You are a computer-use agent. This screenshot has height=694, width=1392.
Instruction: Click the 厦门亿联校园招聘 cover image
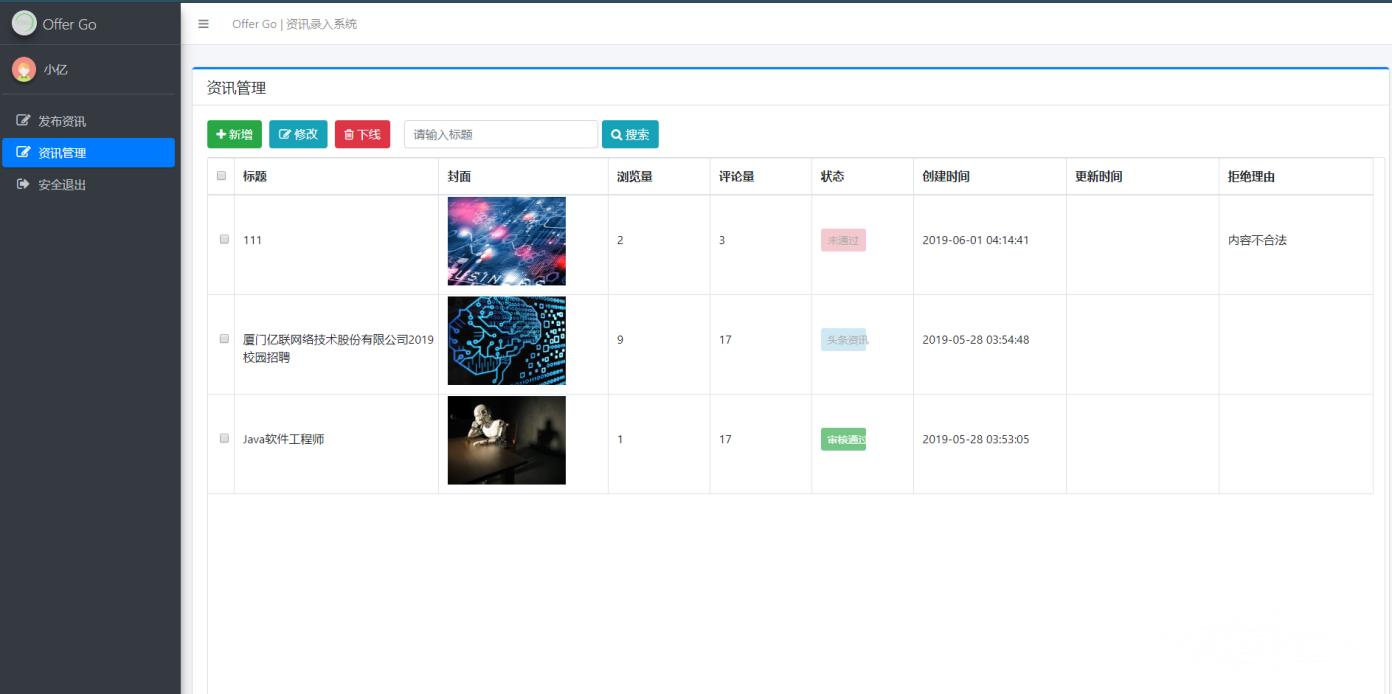point(506,340)
